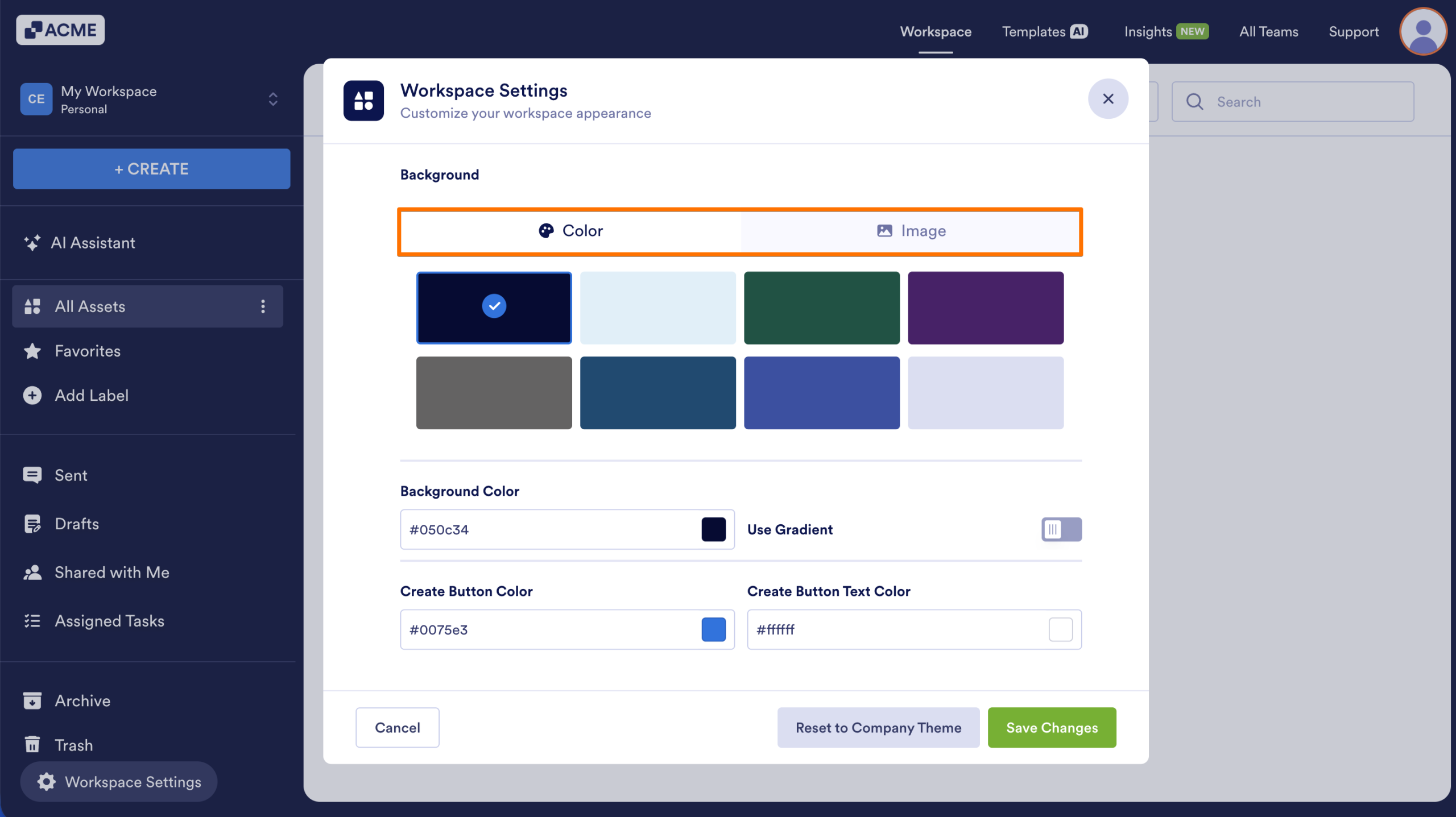Click the ACME logo icon
This screenshot has height=817, width=1456.
34,30
